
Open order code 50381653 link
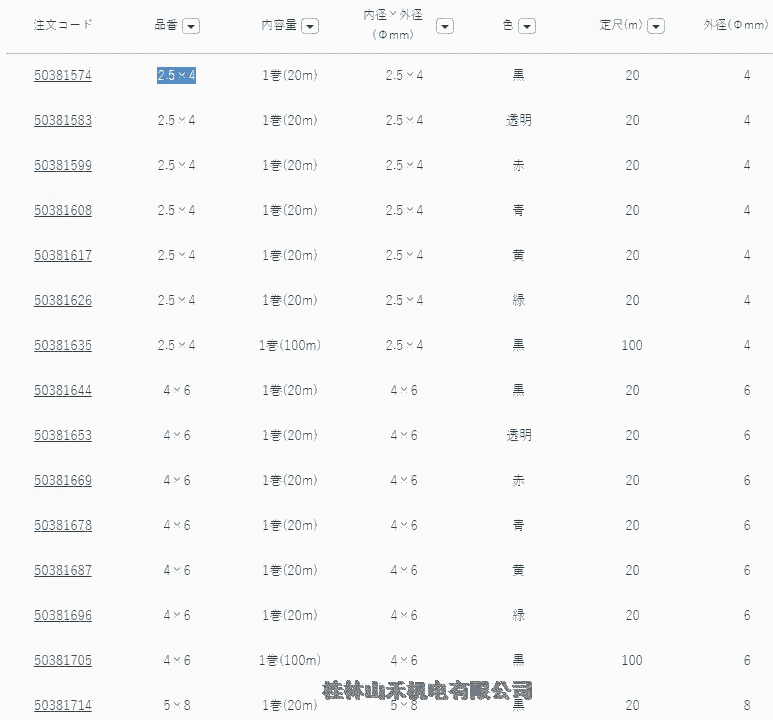coord(63,435)
